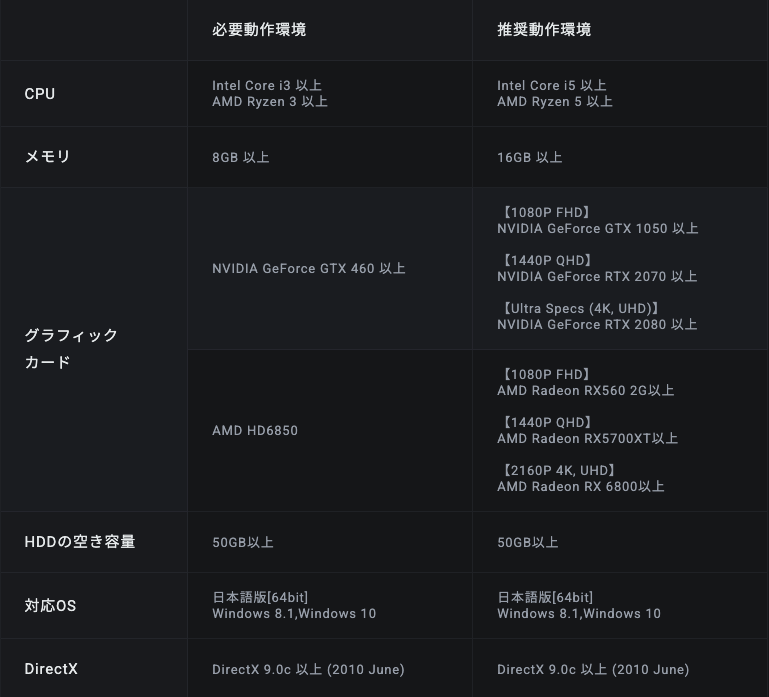The width and height of the screenshot is (769, 697).
Task: Click the グラフィックカード row label
Action: (x=71, y=349)
